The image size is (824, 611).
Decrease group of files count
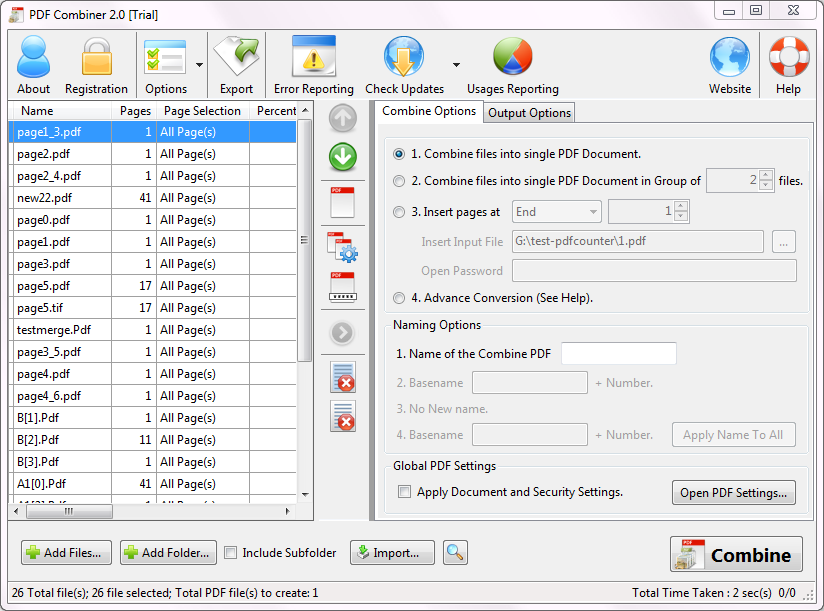coord(766,185)
